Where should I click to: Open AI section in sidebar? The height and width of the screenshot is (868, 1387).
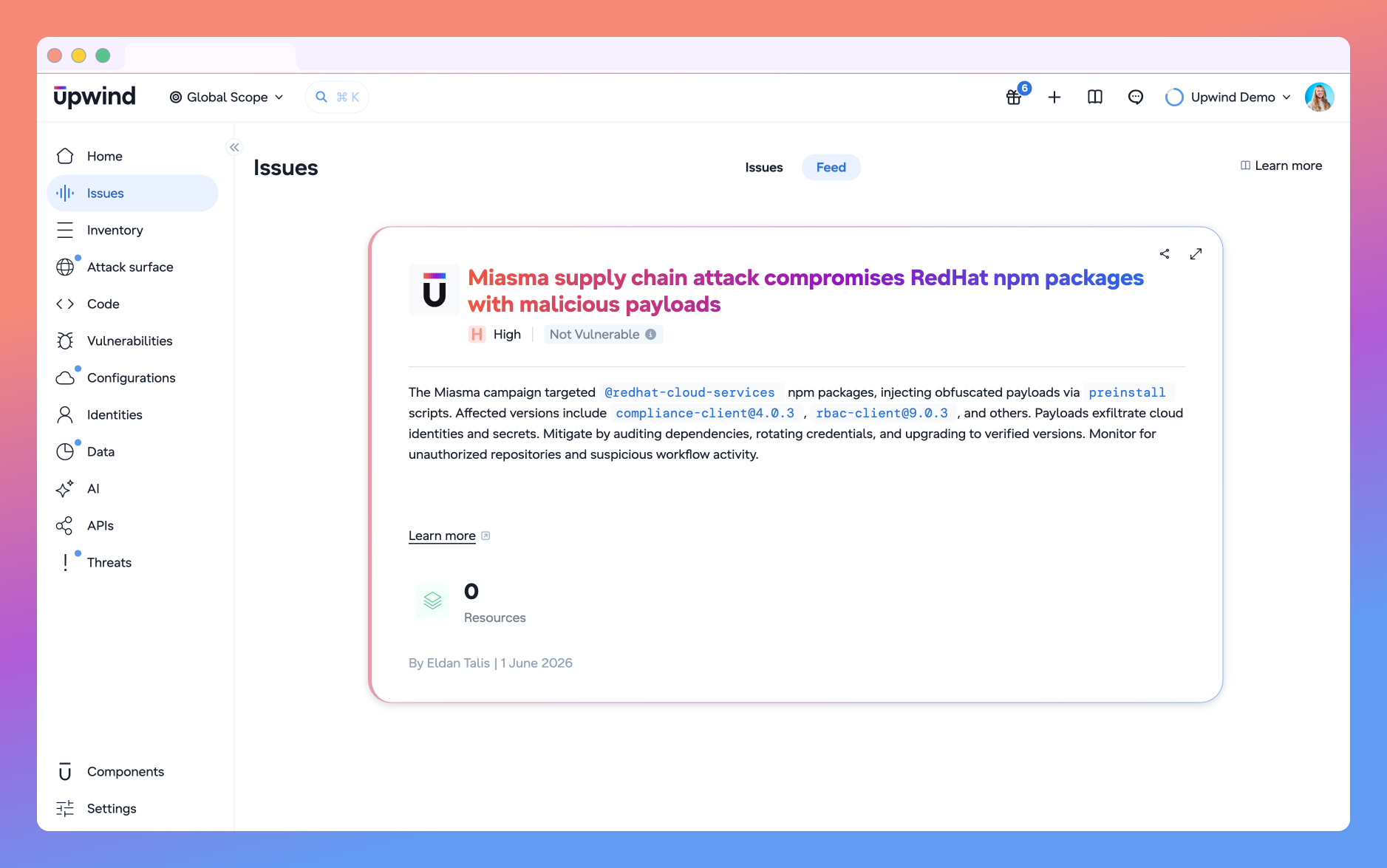click(x=133, y=488)
